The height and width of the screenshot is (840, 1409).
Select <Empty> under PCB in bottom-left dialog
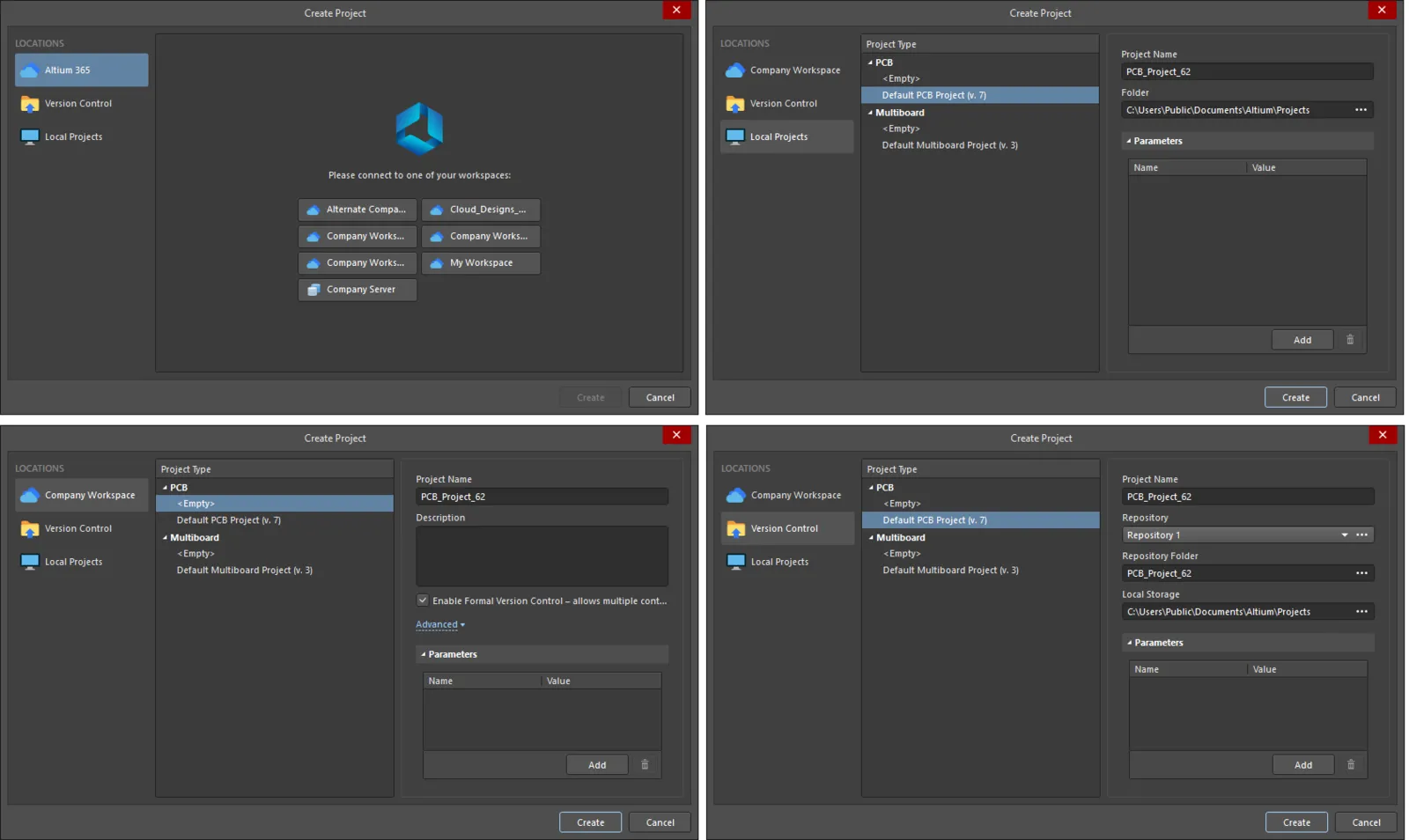click(x=274, y=504)
